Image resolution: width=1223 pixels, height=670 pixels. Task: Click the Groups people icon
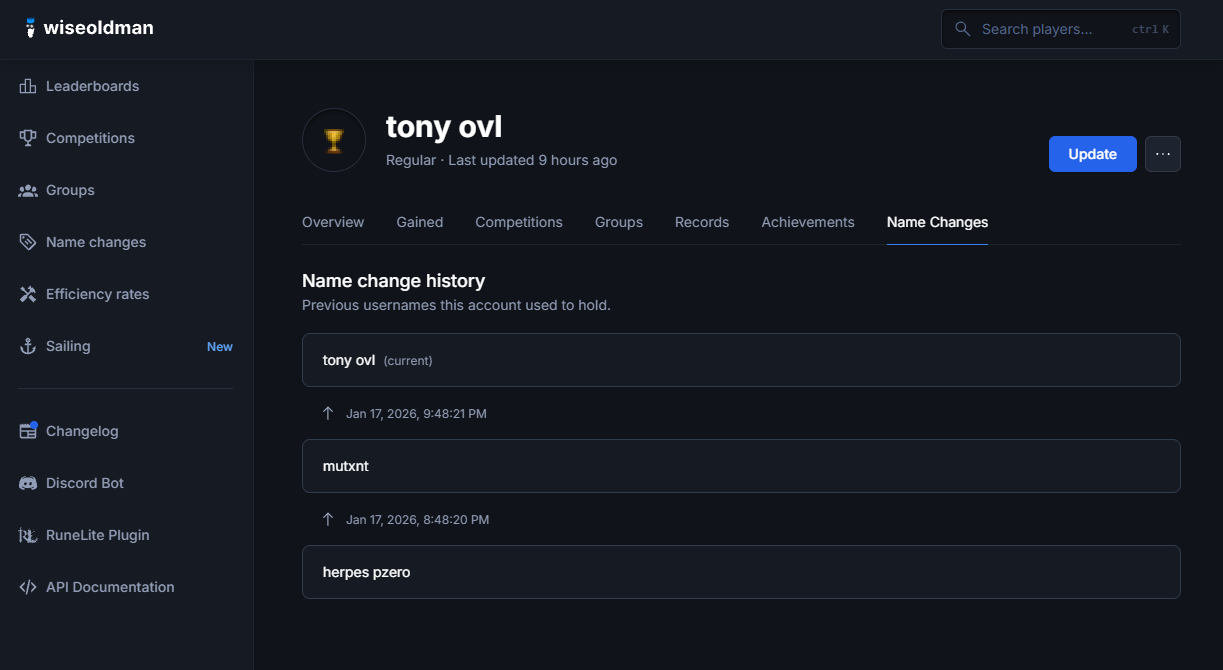tap(27, 190)
